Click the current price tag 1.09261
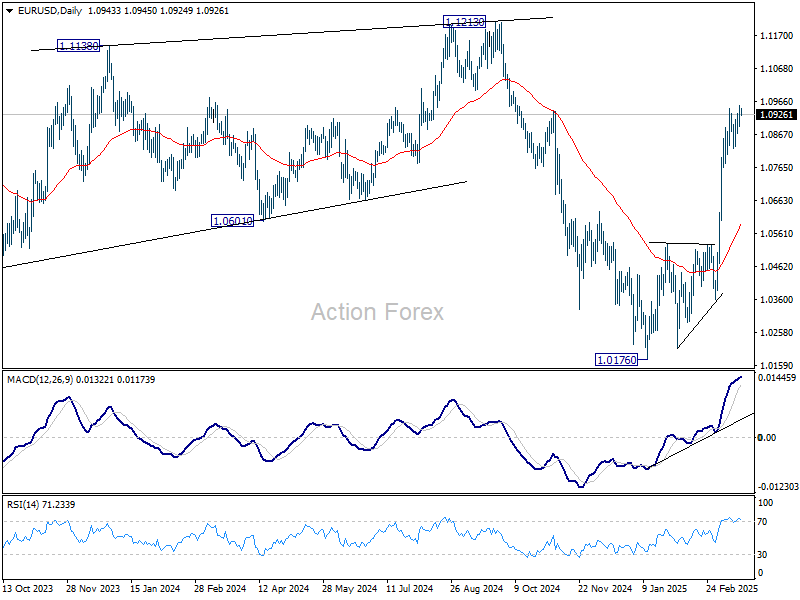This screenshot has width=800, height=600. pyautogui.click(x=777, y=115)
